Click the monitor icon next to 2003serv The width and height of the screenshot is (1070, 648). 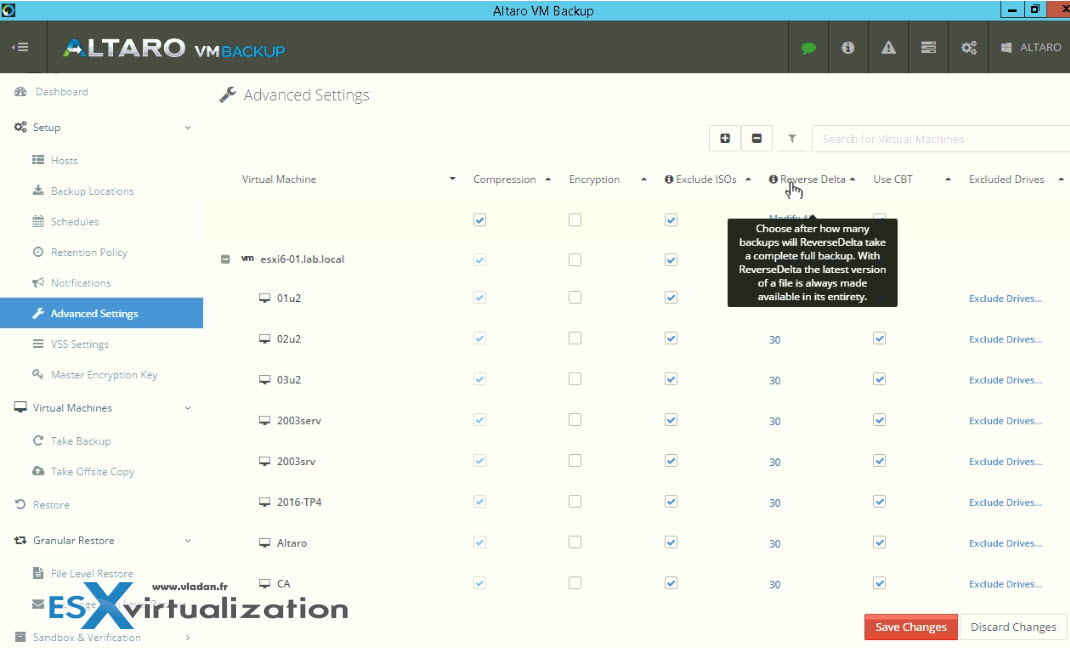click(x=265, y=420)
